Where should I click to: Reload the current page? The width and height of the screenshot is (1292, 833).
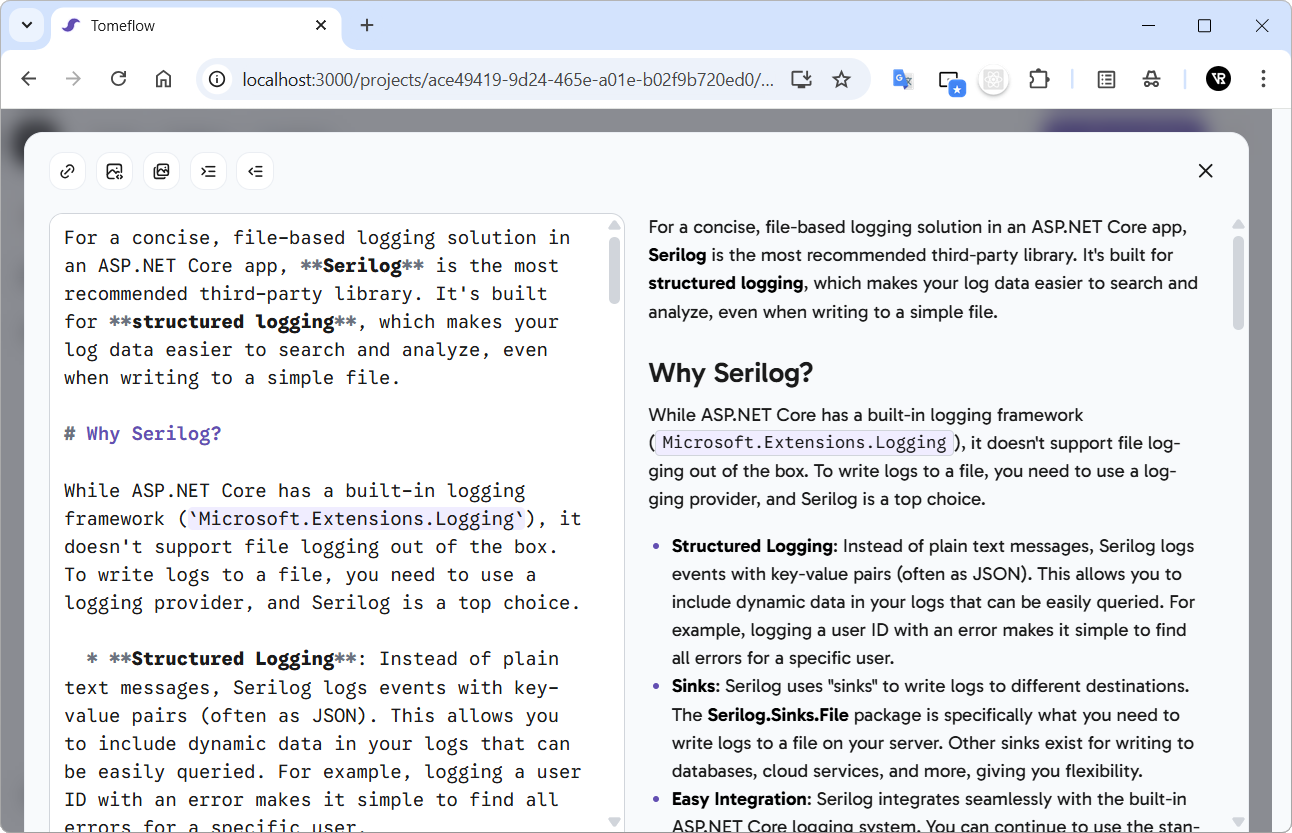118,79
